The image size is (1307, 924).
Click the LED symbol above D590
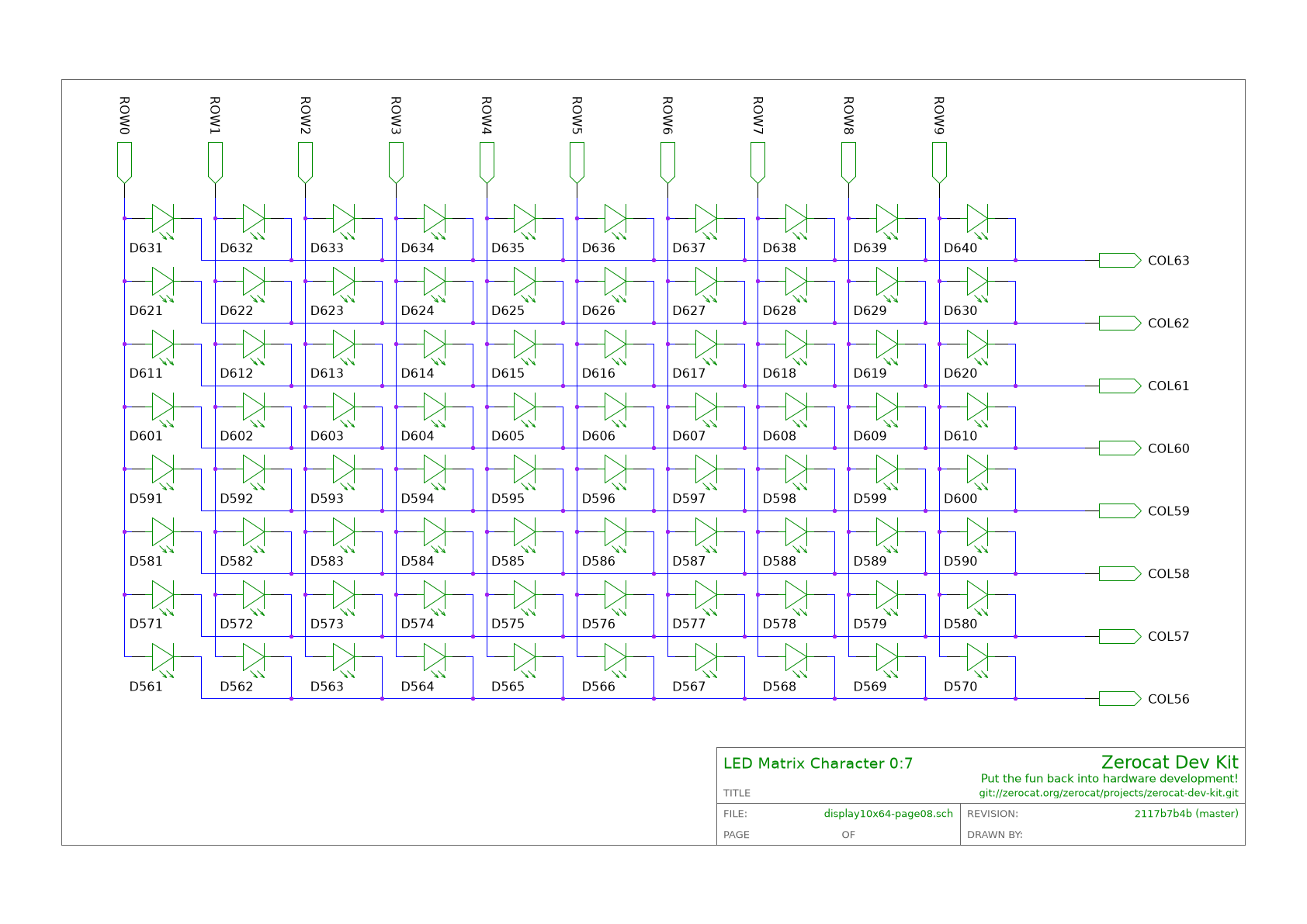click(977, 534)
